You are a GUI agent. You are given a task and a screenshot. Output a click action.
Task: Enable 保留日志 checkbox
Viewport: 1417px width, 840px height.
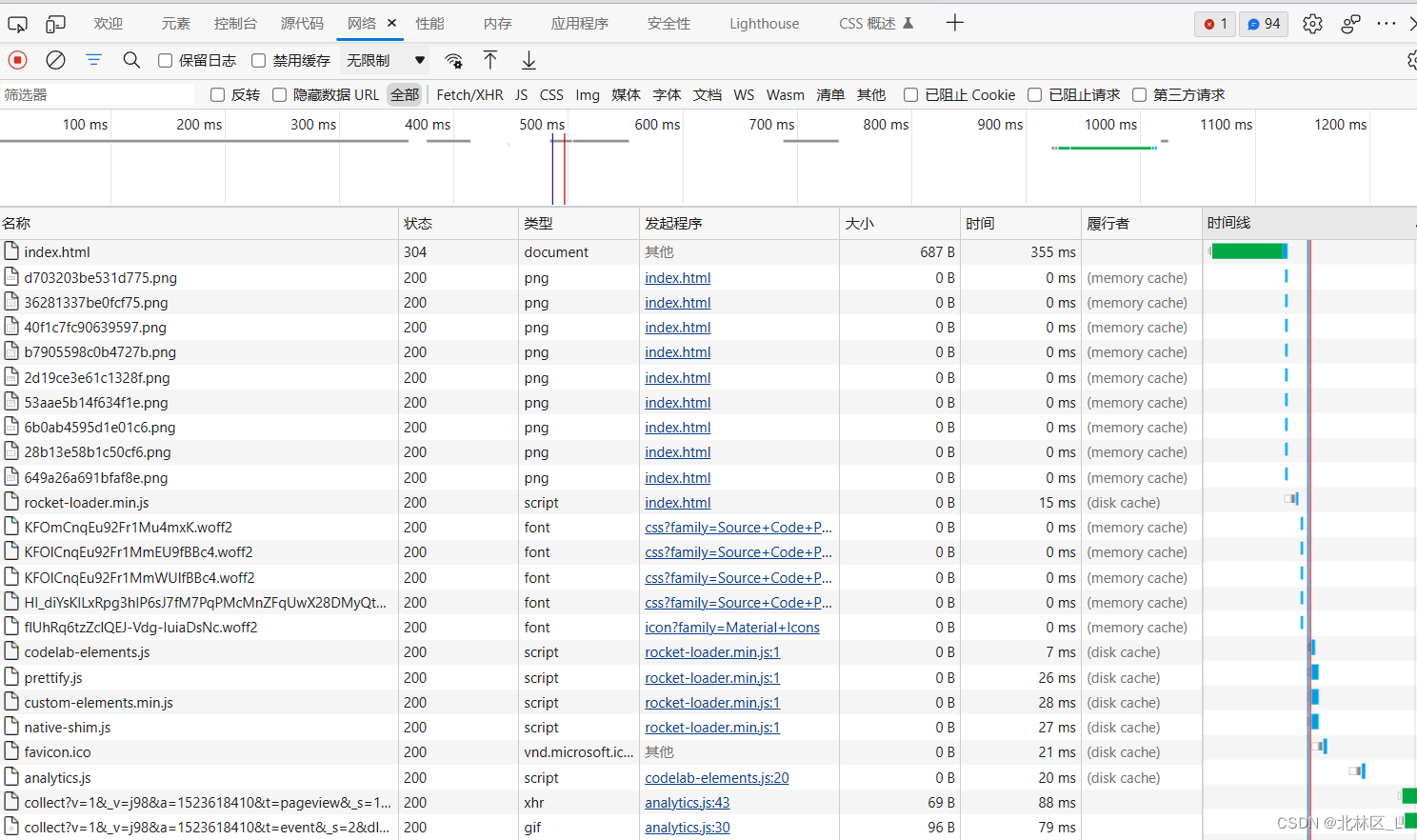pyautogui.click(x=165, y=60)
